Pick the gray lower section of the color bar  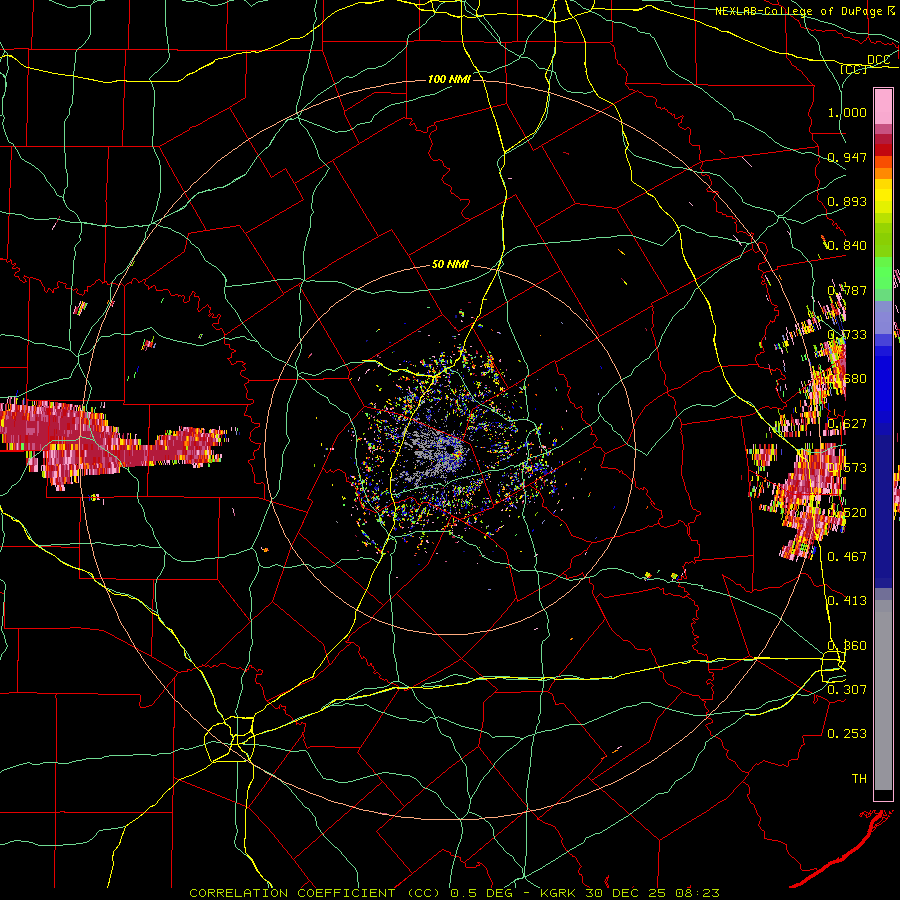pyautogui.click(x=883, y=695)
